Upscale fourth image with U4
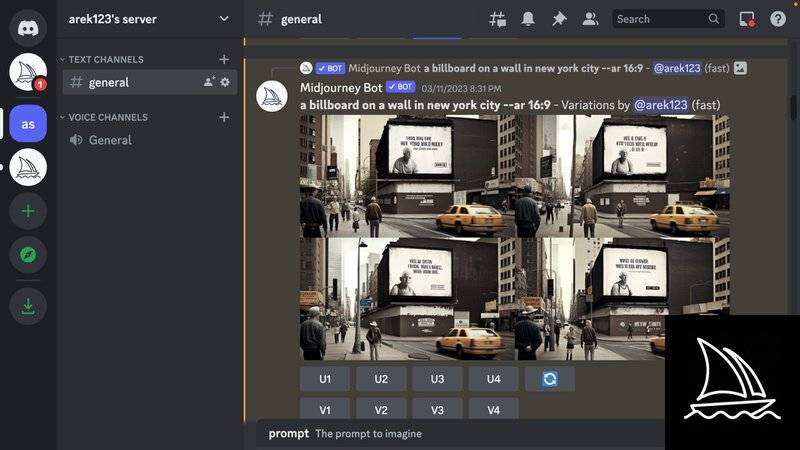This screenshot has height=450, width=800. point(493,379)
